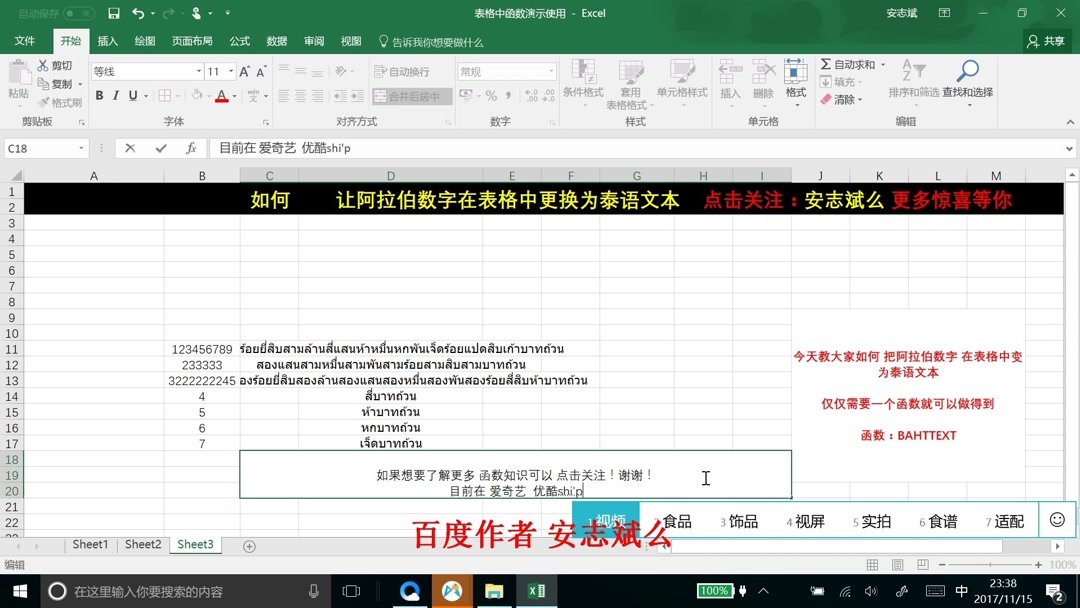Add a new worksheet with the plus button

pyautogui.click(x=246, y=544)
